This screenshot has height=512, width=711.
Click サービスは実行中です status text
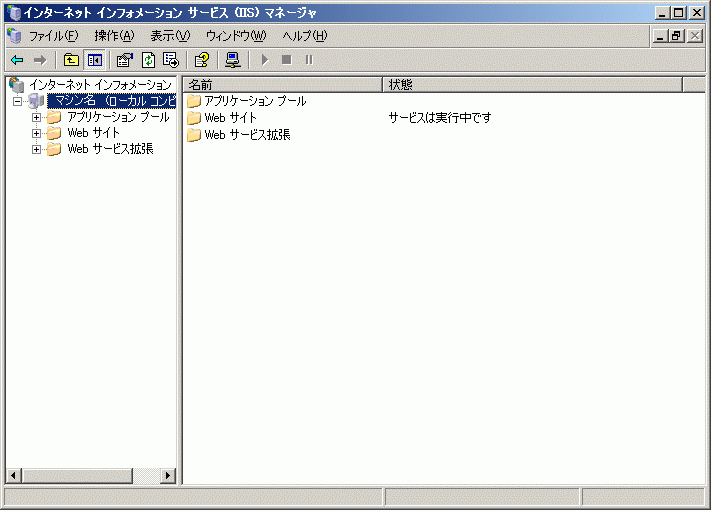point(440,118)
